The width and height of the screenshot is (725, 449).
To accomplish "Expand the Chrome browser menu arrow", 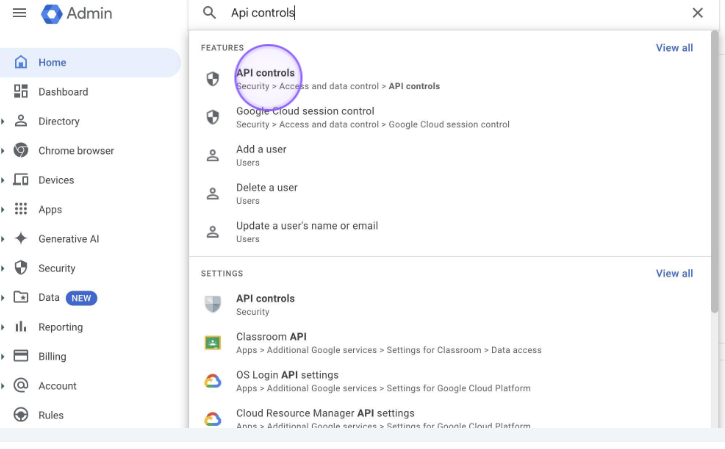I will pos(3,151).
